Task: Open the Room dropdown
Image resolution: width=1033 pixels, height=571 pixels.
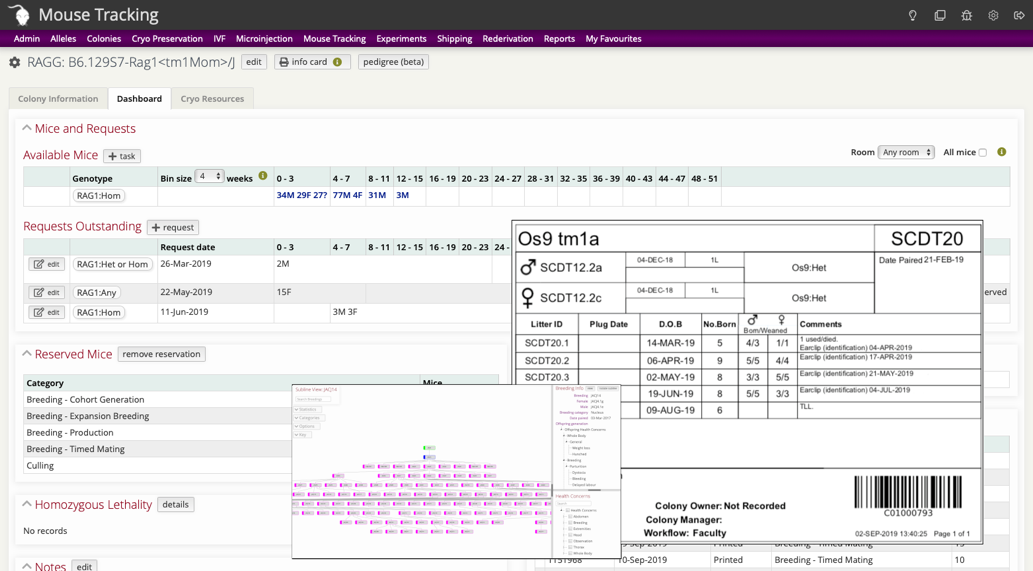Action: pyautogui.click(x=906, y=152)
